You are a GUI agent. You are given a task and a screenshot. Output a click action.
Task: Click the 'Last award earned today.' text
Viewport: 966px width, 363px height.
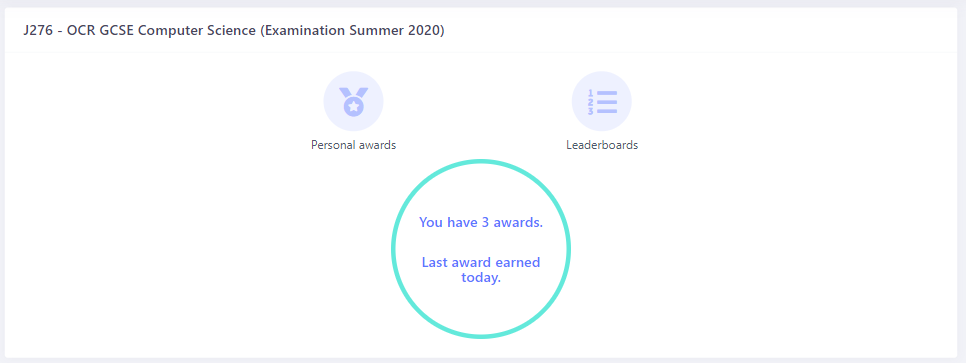tap(481, 270)
